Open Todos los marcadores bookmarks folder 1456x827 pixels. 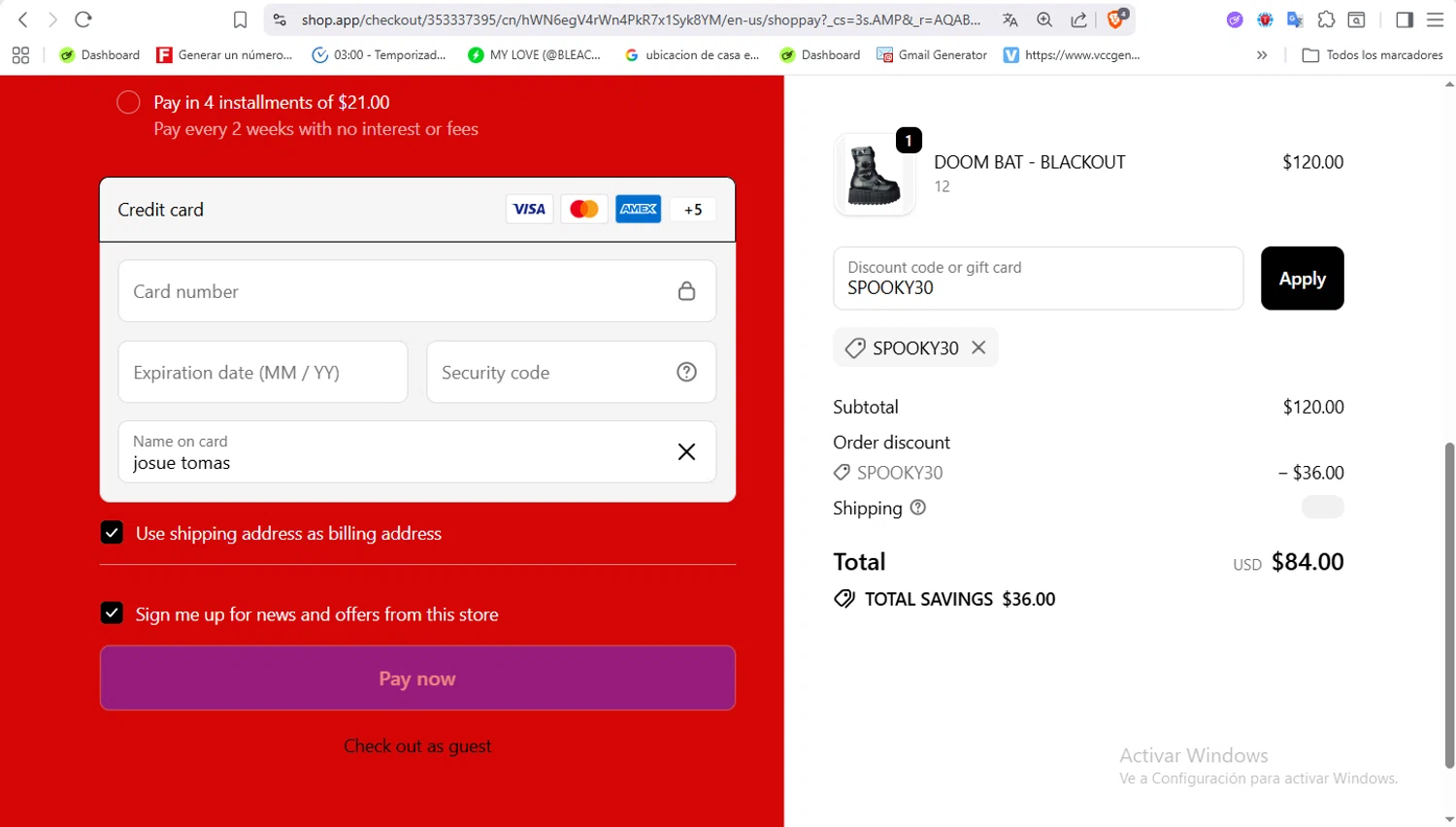click(1372, 55)
